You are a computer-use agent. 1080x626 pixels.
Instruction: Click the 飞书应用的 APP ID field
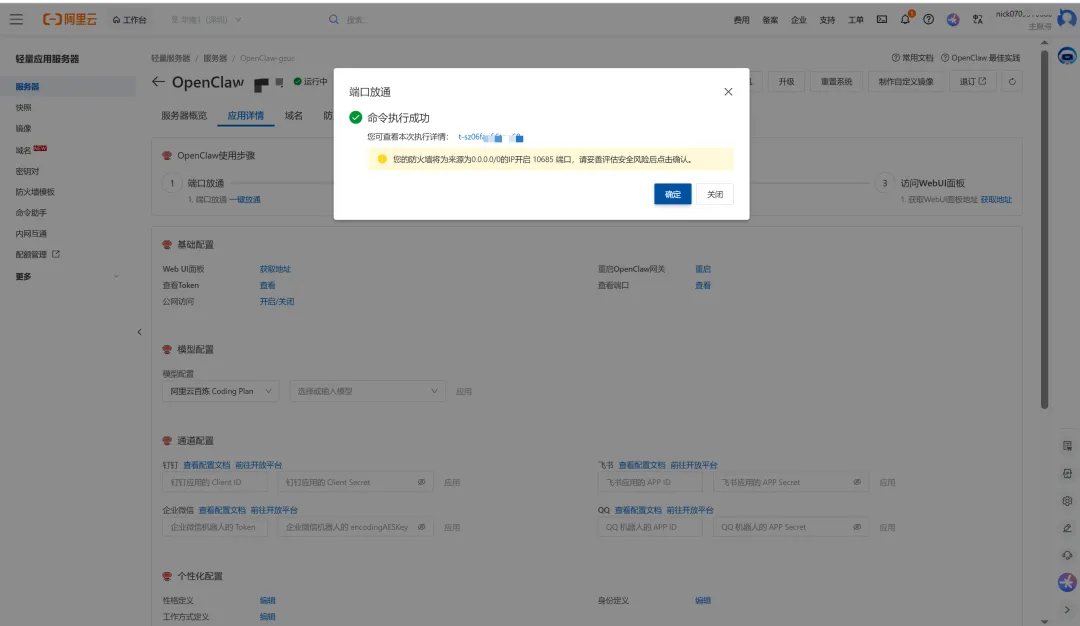650,482
